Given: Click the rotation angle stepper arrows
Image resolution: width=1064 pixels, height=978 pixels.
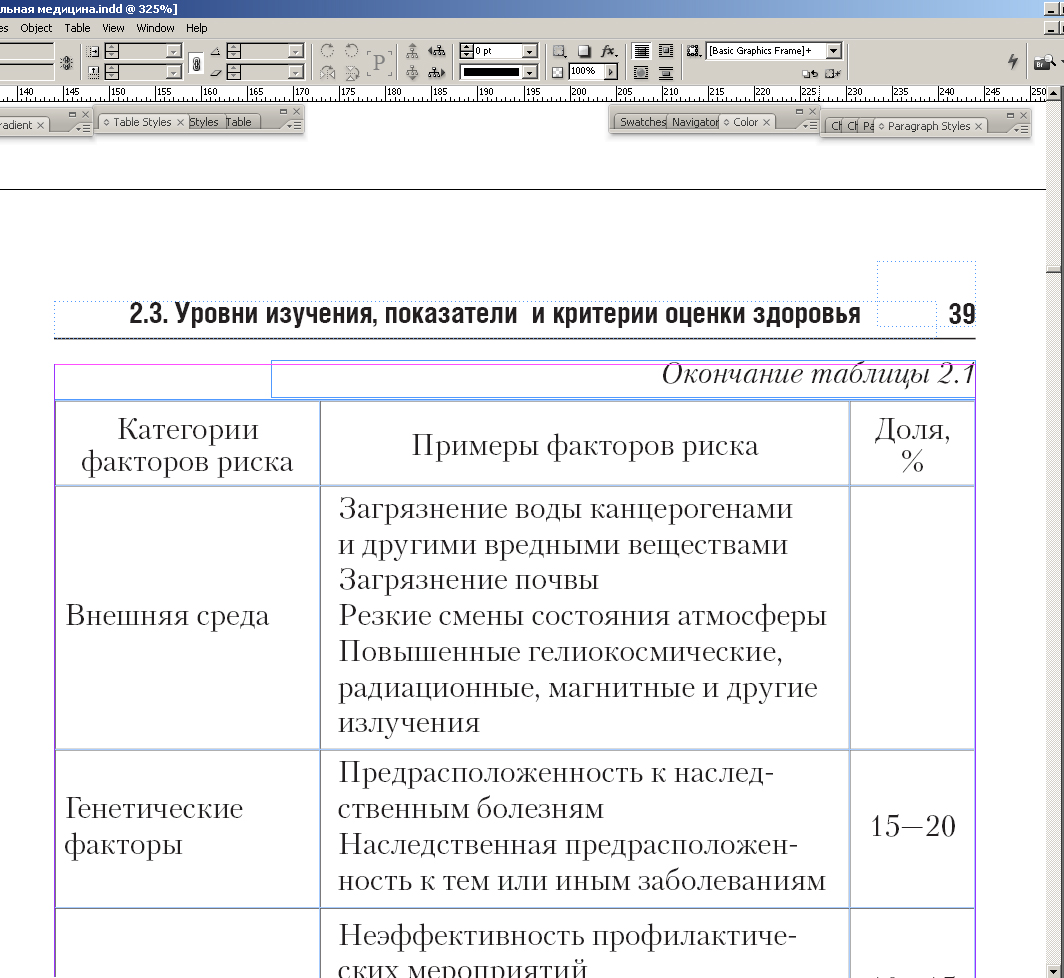Looking at the screenshot, I should click(234, 51).
